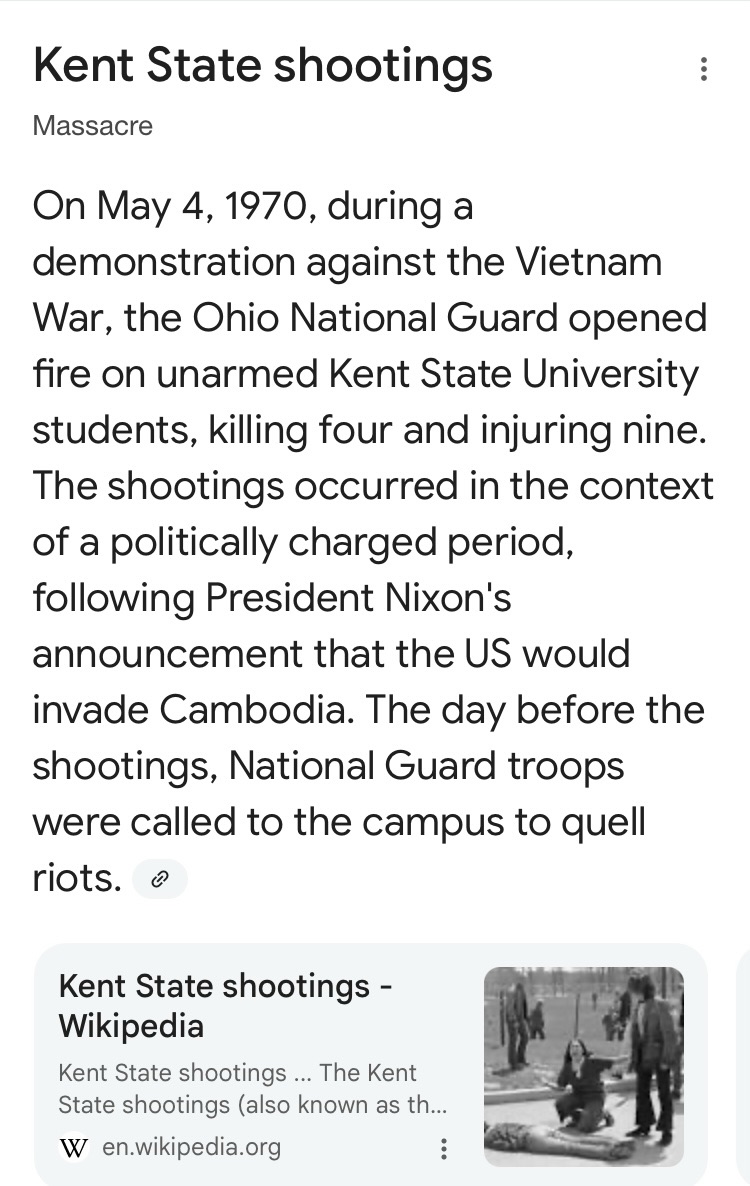Click "National Guard troops" near paragraph end
The image size is (750, 1186).
(426, 766)
